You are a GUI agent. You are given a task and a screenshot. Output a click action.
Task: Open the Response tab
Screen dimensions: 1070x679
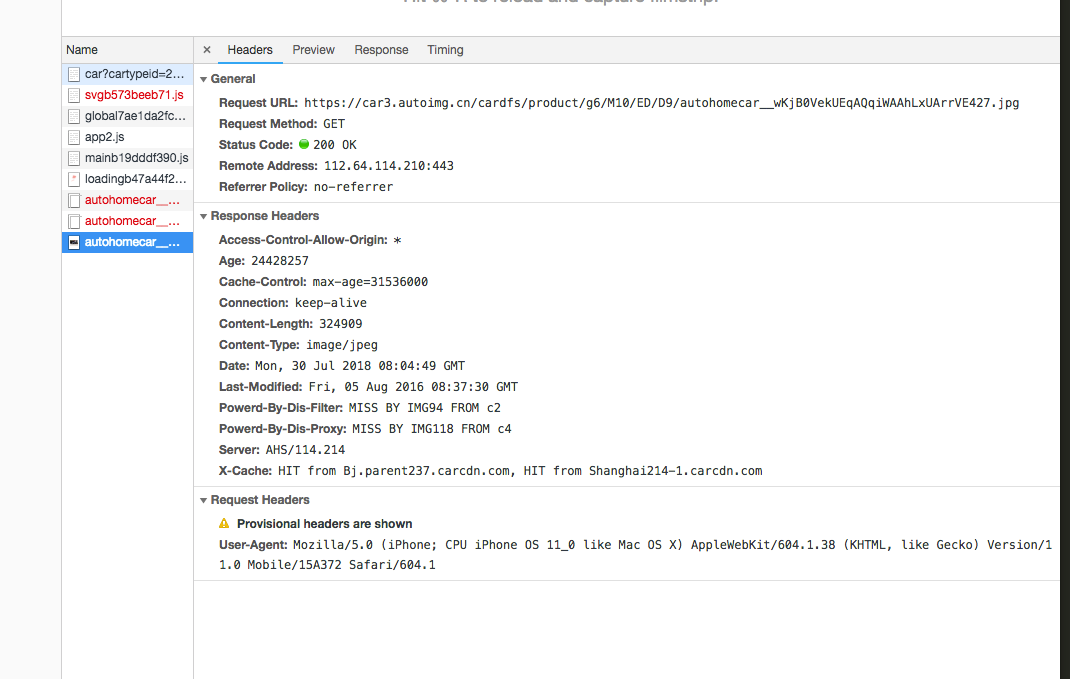[x=381, y=49]
